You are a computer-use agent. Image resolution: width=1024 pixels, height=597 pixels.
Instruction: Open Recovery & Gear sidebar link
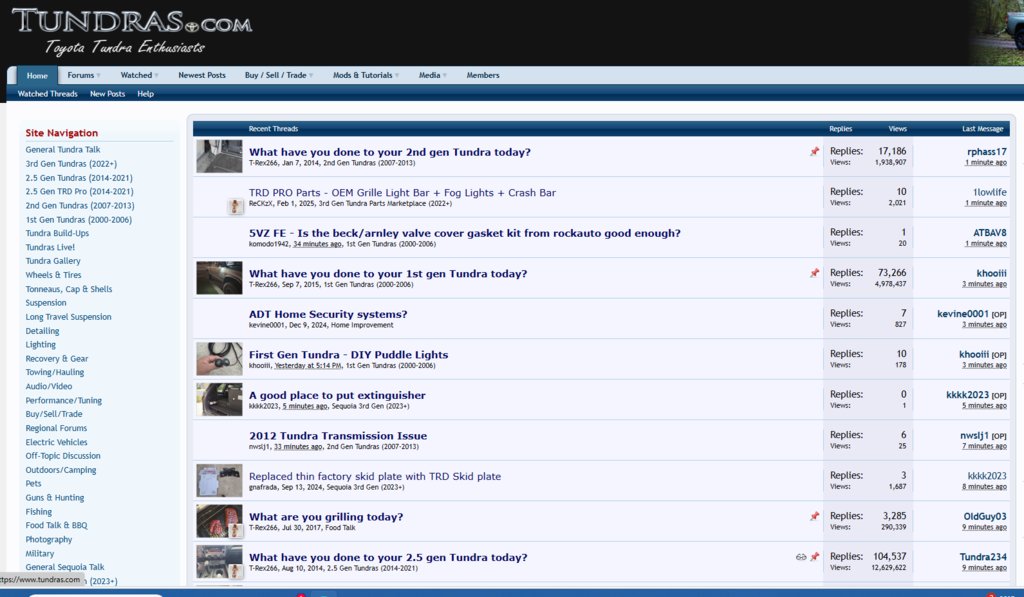coord(57,359)
